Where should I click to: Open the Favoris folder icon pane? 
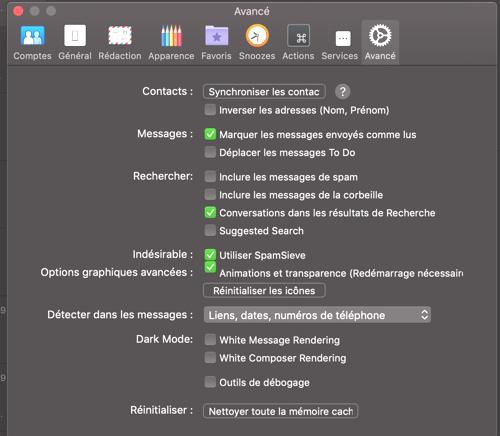tap(216, 43)
